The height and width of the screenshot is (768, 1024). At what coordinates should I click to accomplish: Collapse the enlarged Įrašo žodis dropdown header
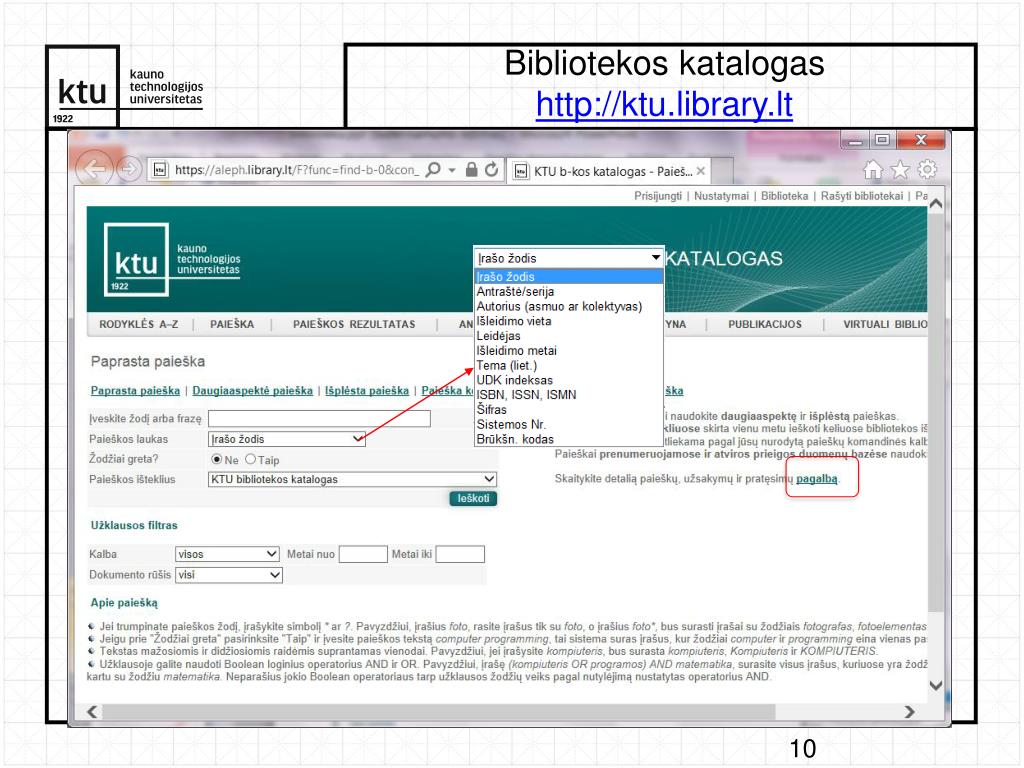coord(569,258)
